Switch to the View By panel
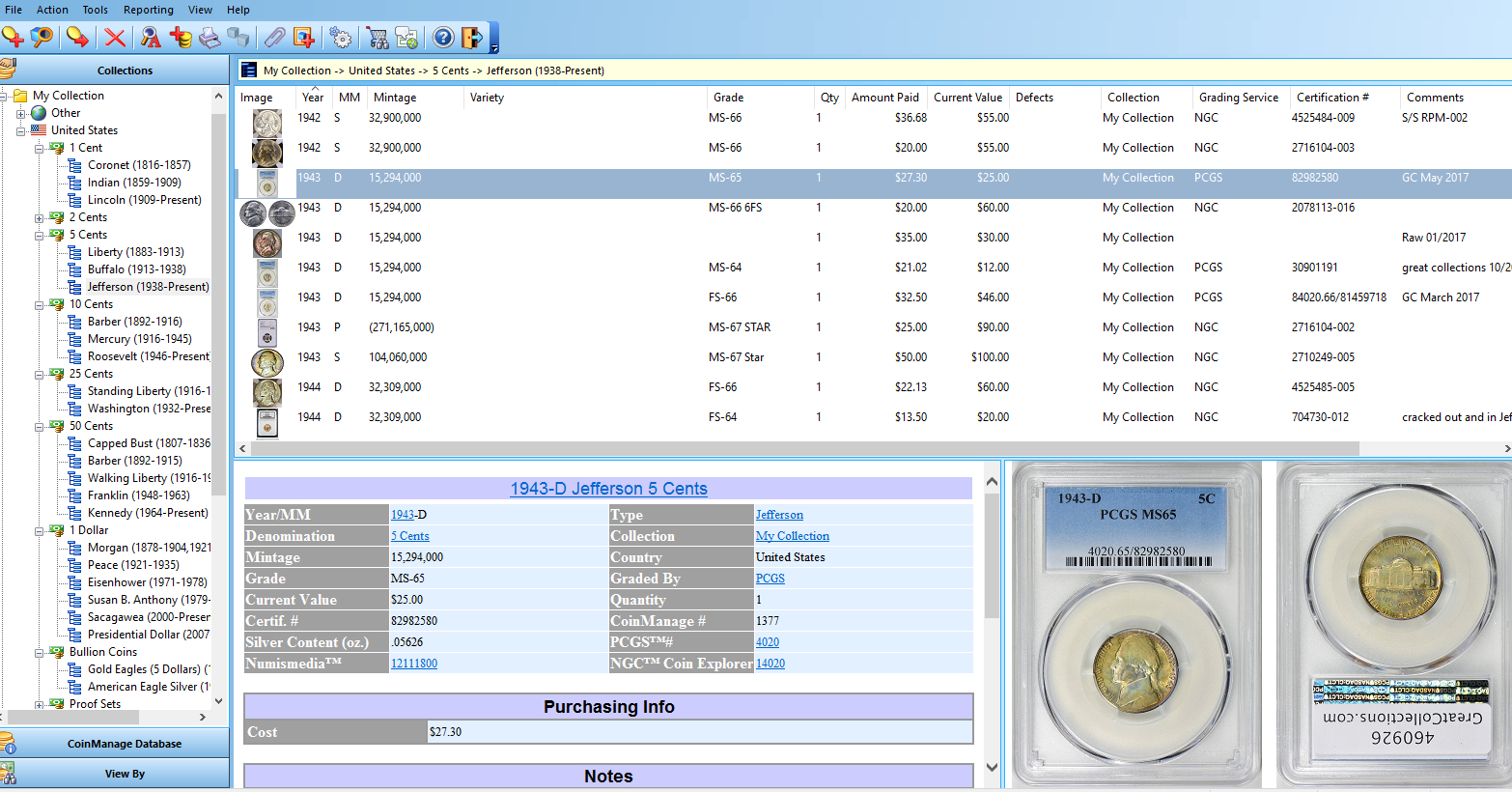Image resolution: width=1512 pixels, height=792 pixels. (125, 773)
